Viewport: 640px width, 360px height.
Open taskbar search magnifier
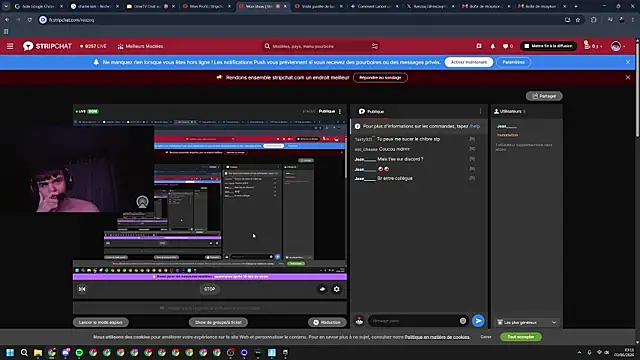click(24, 353)
